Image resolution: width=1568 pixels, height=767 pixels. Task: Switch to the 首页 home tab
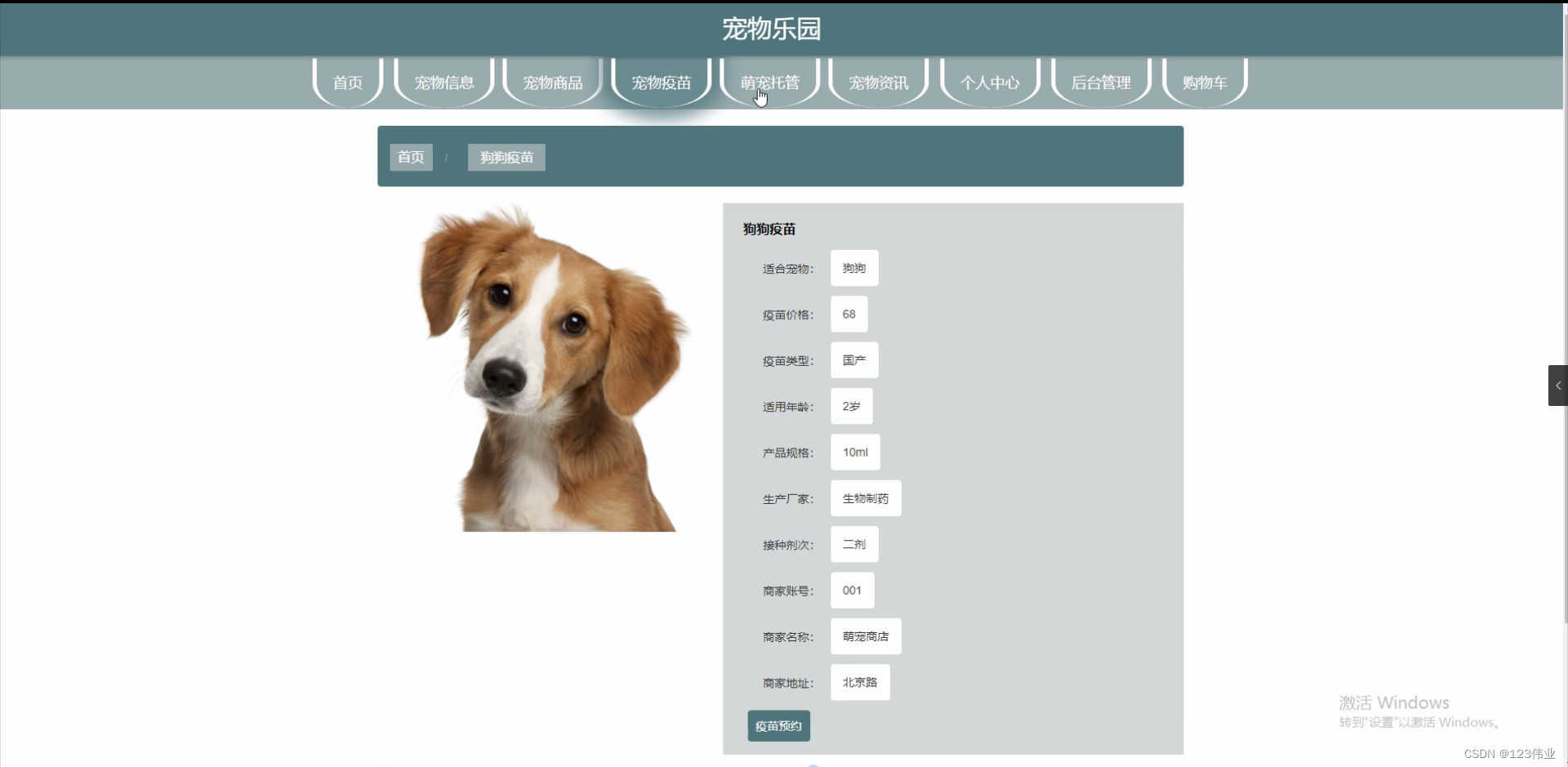point(347,82)
